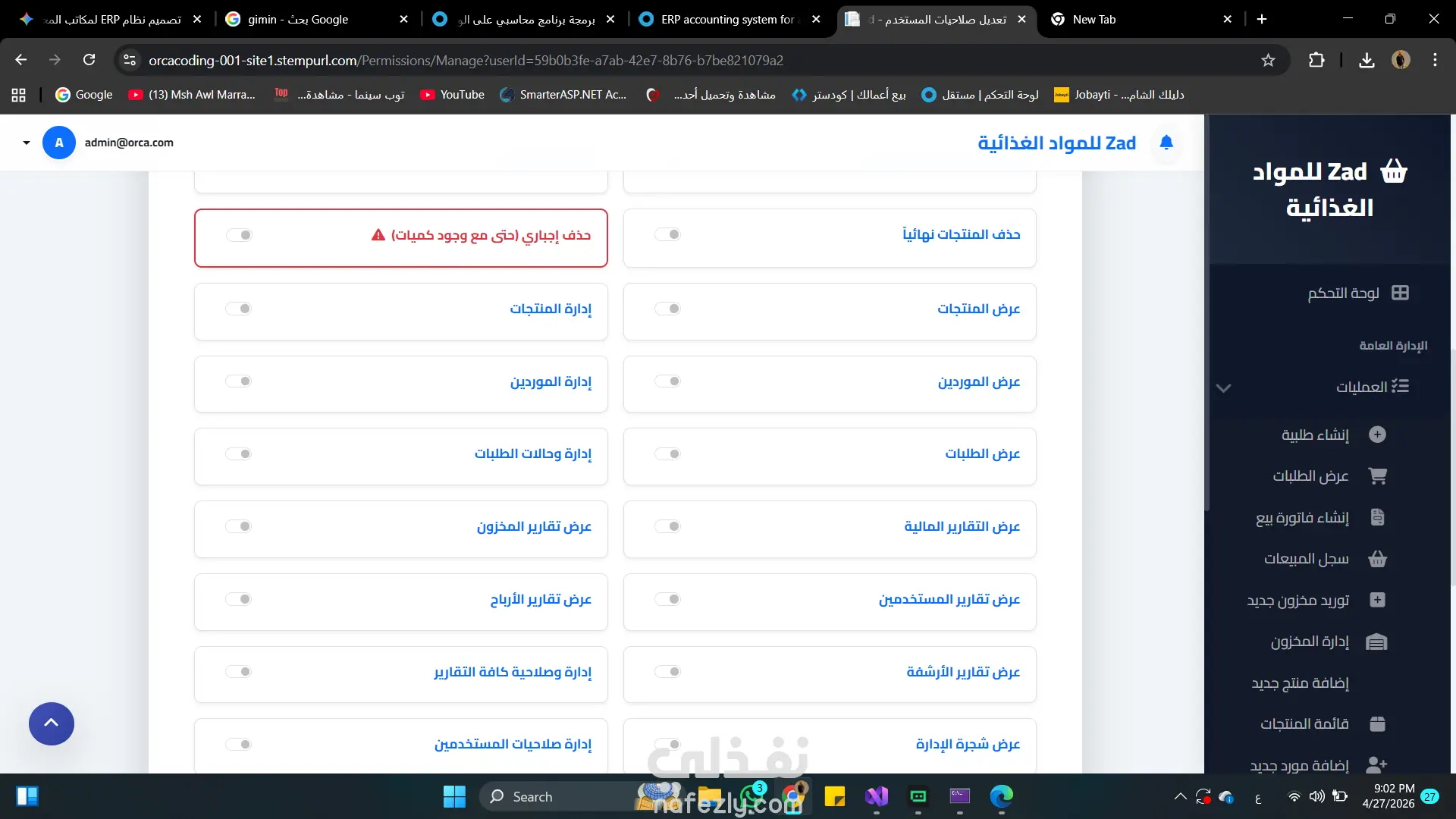1456x819 pixels.
Task: Click the invoice icon beside إنشاء فاتورة بيع
Action: [1377, 517]
